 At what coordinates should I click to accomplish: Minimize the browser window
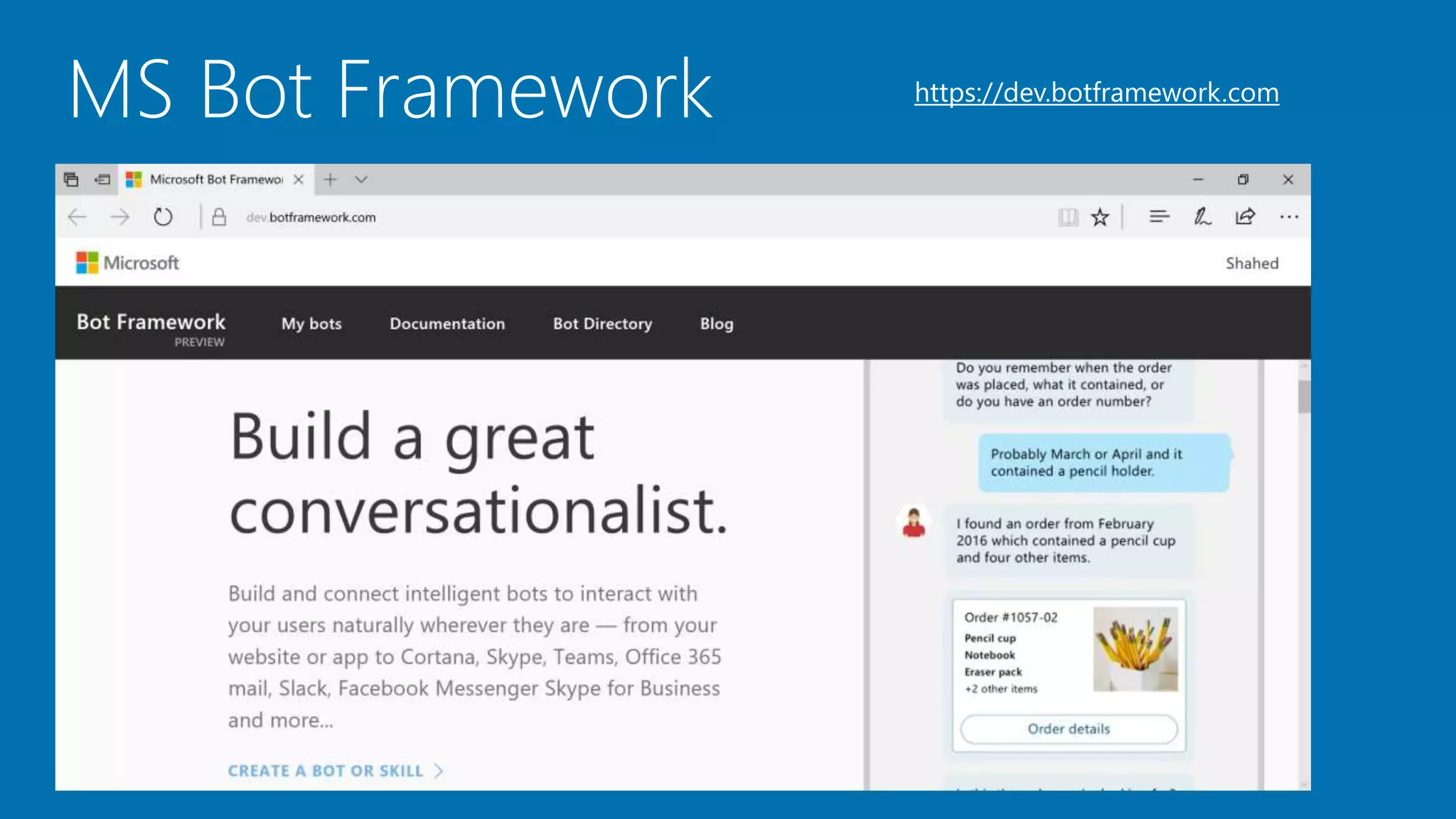tap(1198, 179)
